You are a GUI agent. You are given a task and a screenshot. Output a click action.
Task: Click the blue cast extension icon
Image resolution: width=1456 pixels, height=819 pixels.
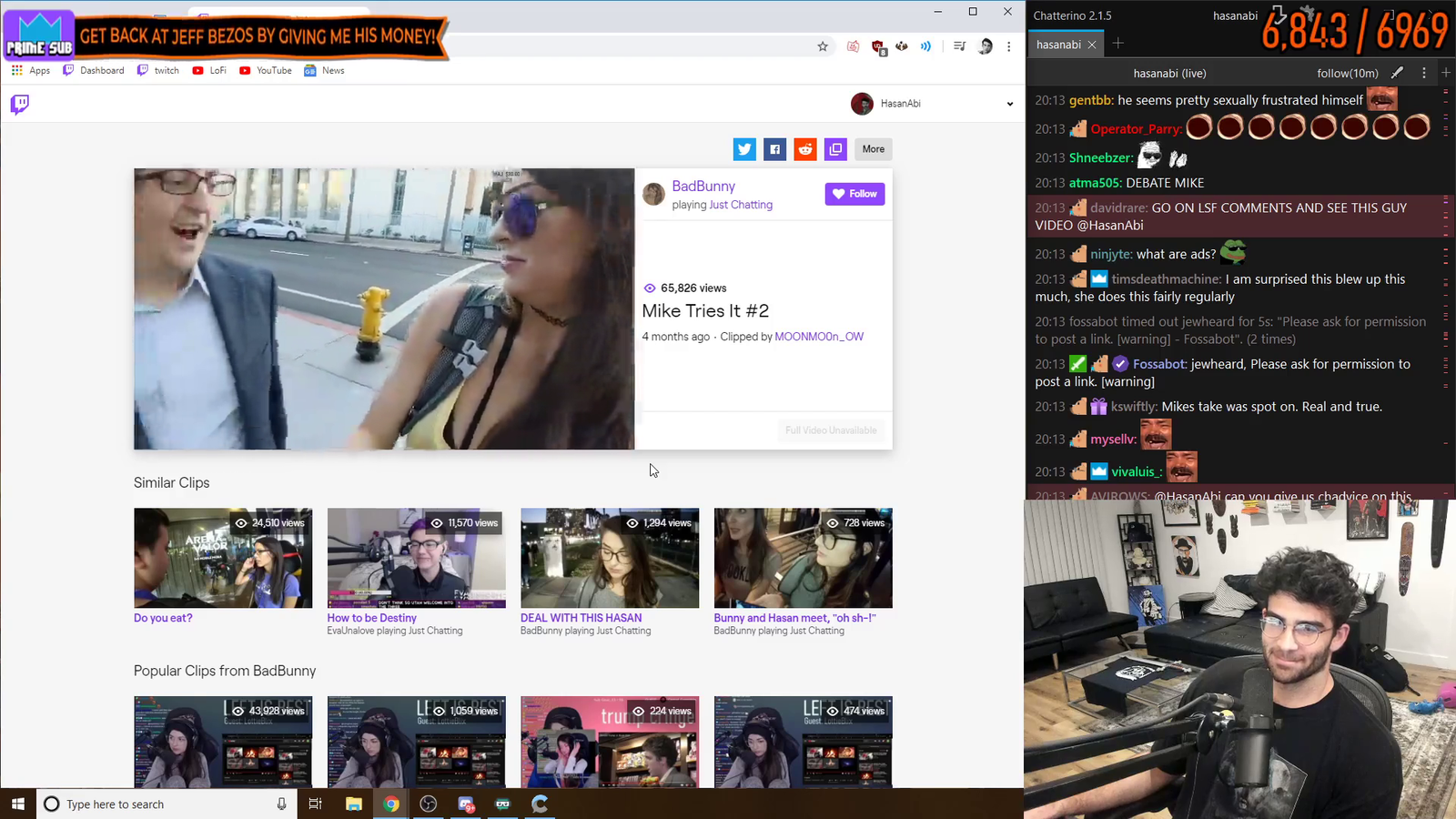tap(925, 46)
